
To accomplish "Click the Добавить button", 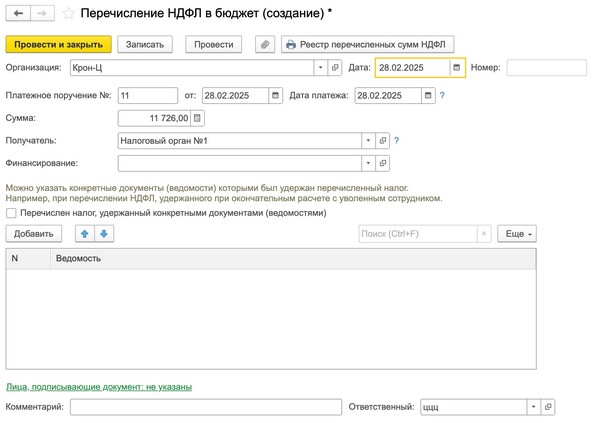I will (x=34, y=233).
